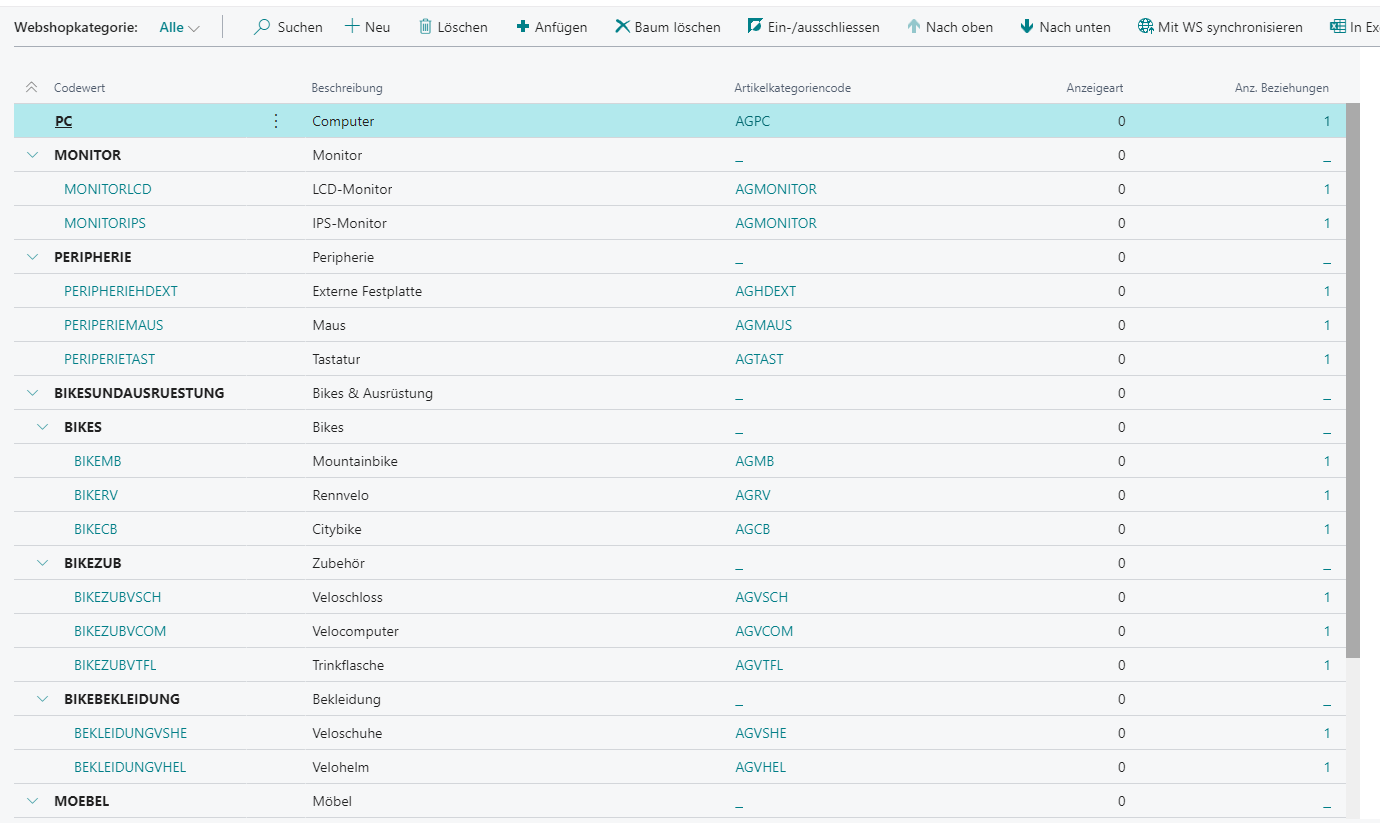The image size is (1380, 823).
Task: Collapse the MONITOR tree node
Action: click(32, 155)
